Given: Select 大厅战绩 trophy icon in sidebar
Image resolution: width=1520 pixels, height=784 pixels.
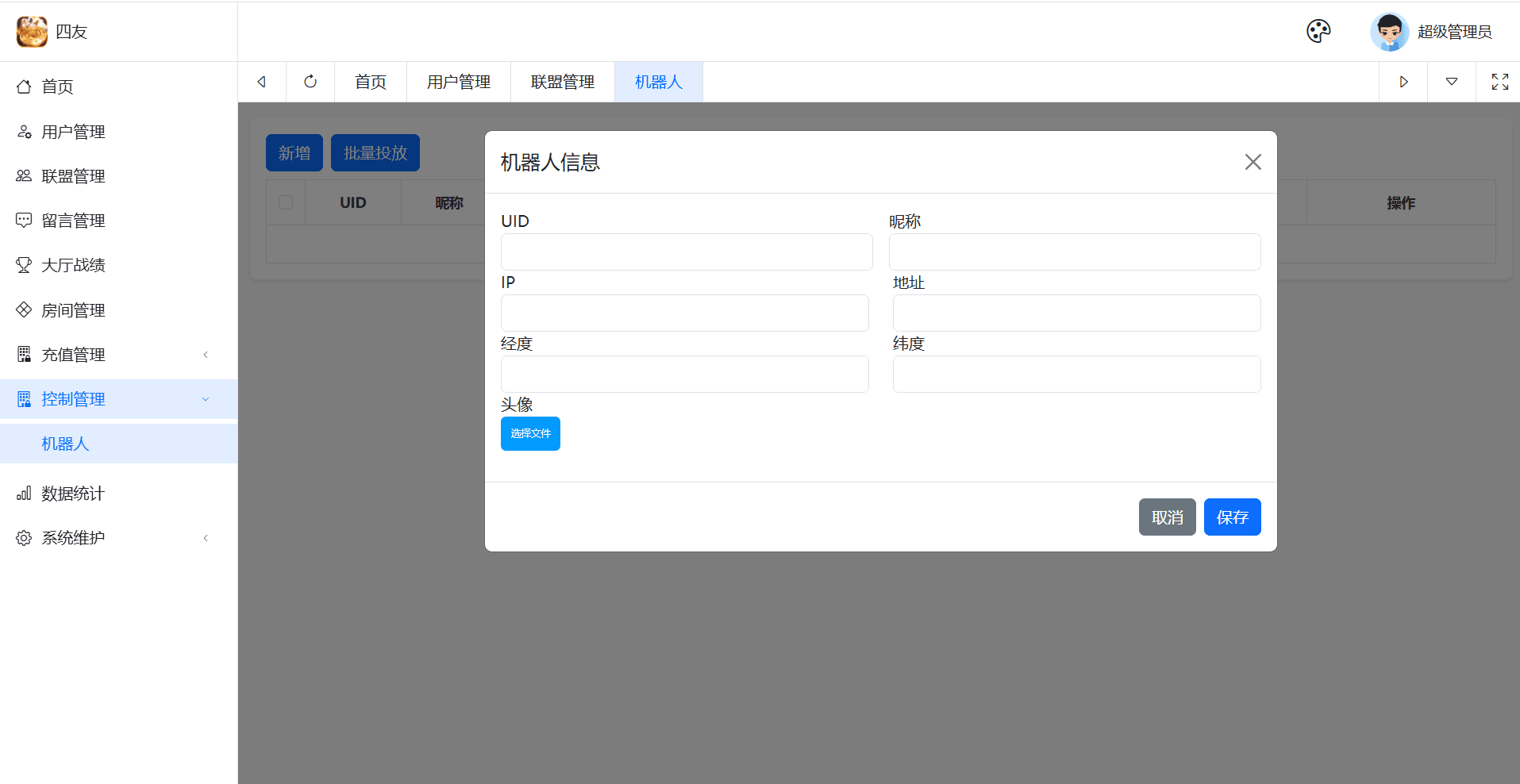Looking at the screenshot, I should [x=24, y=264].
